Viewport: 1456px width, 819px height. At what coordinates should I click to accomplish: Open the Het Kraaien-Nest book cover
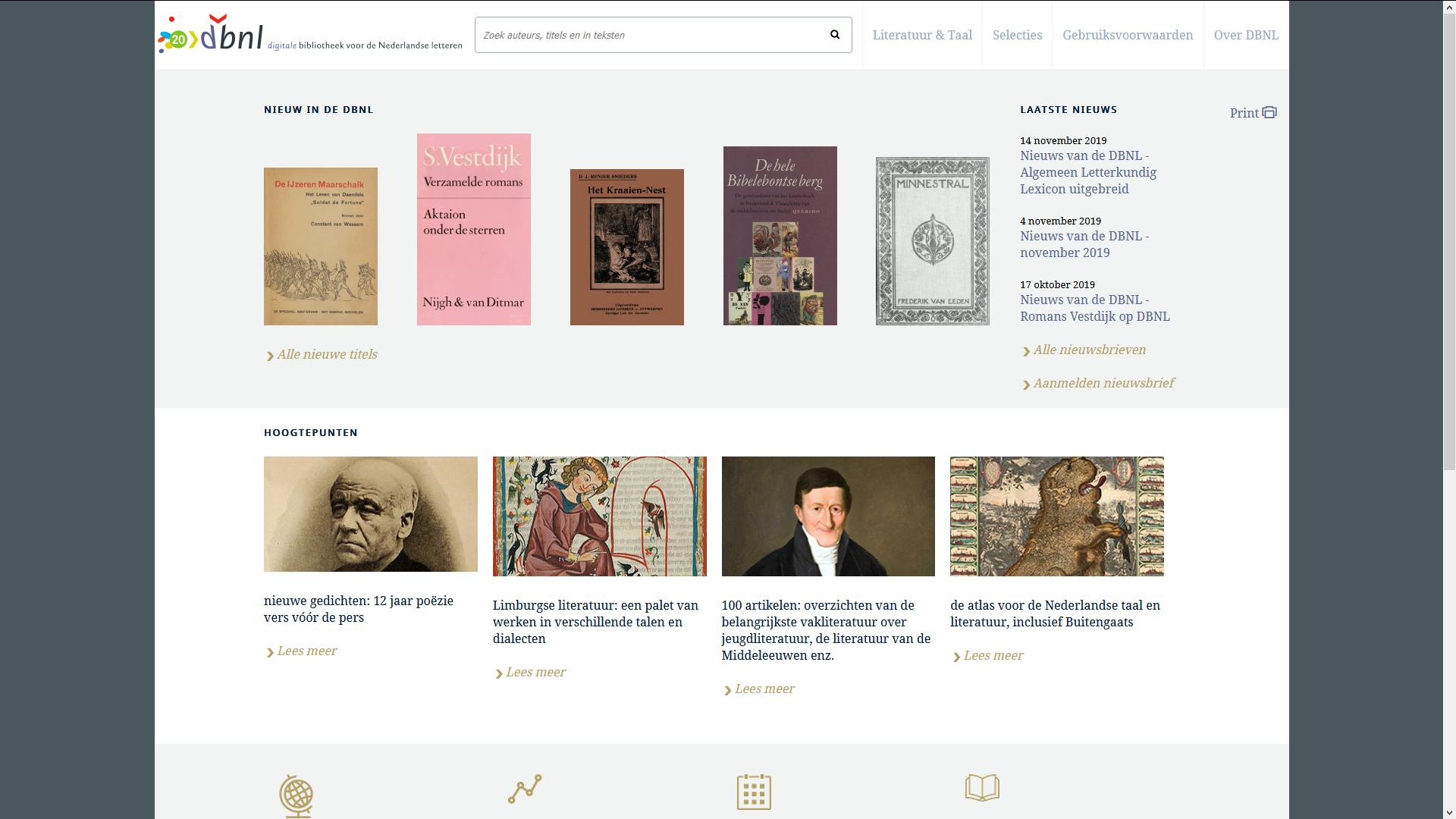pyautogui.click(x=626, y=247)
